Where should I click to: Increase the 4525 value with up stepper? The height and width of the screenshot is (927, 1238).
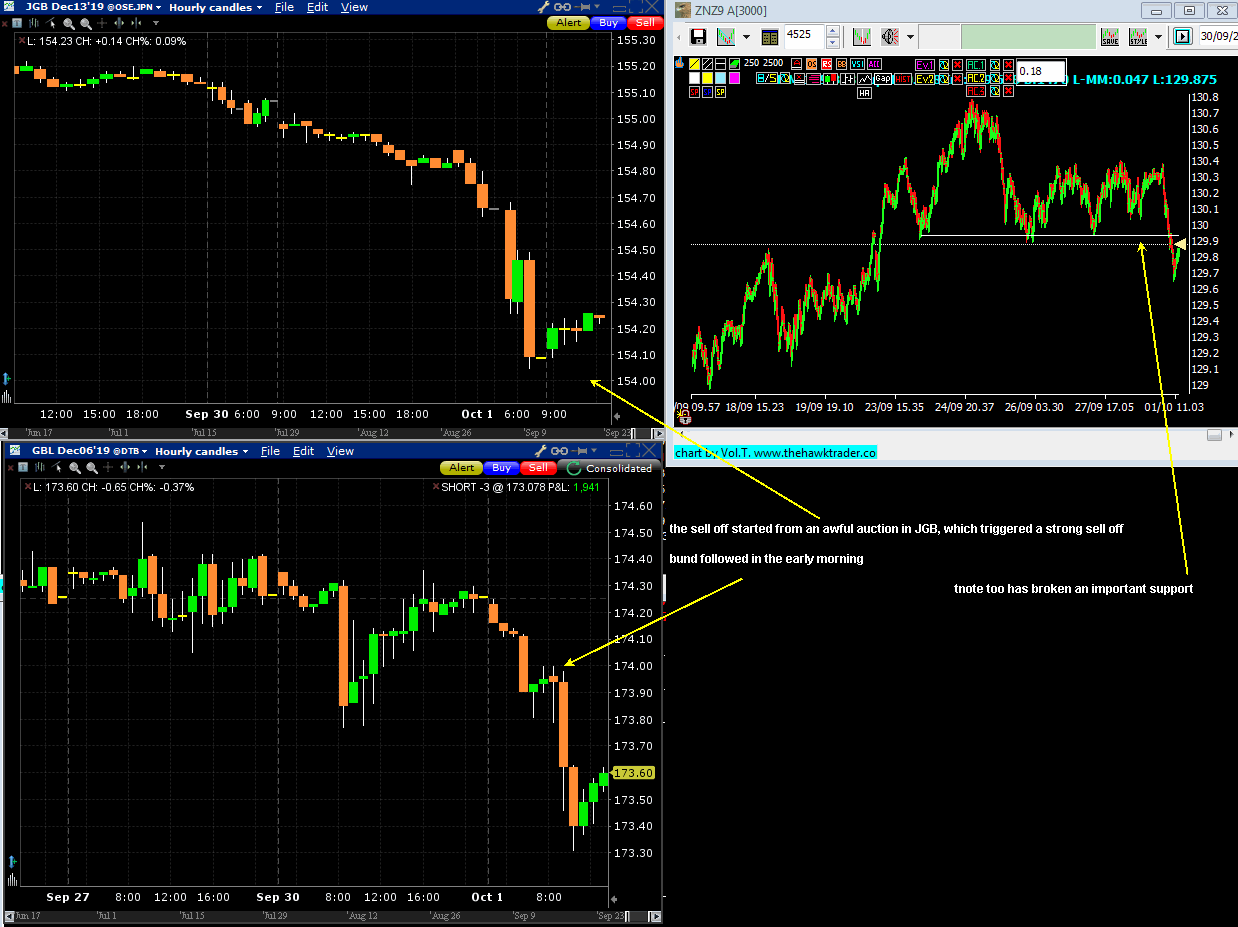(833, 31)
